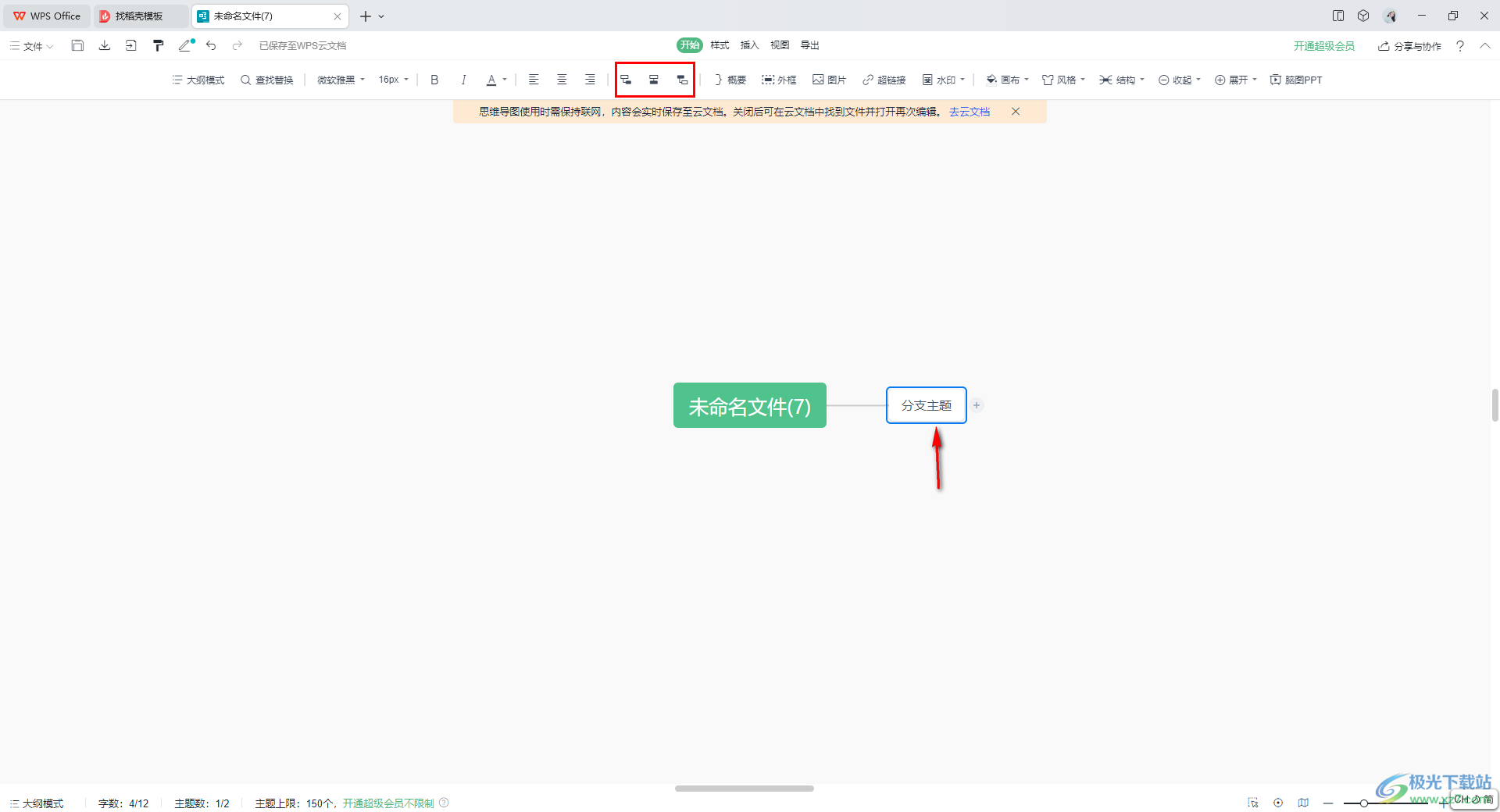Open 查找替换 find and replace
The image size is (1500, 812).
tap(267, 80)
